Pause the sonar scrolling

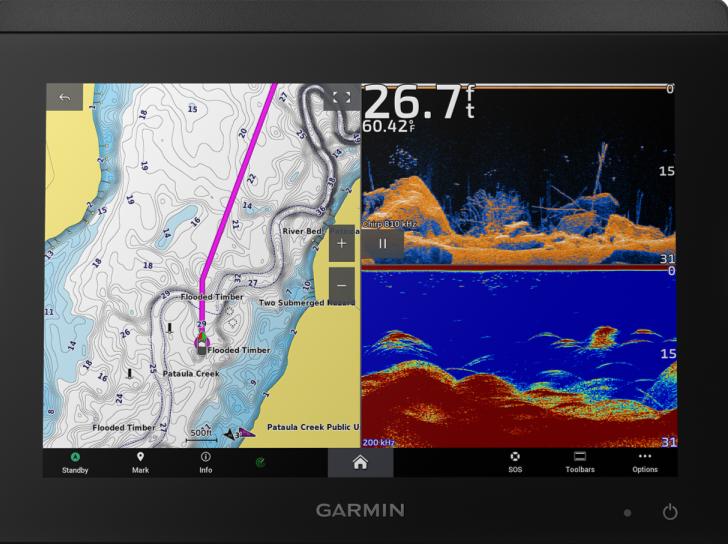tap(381, 243)
